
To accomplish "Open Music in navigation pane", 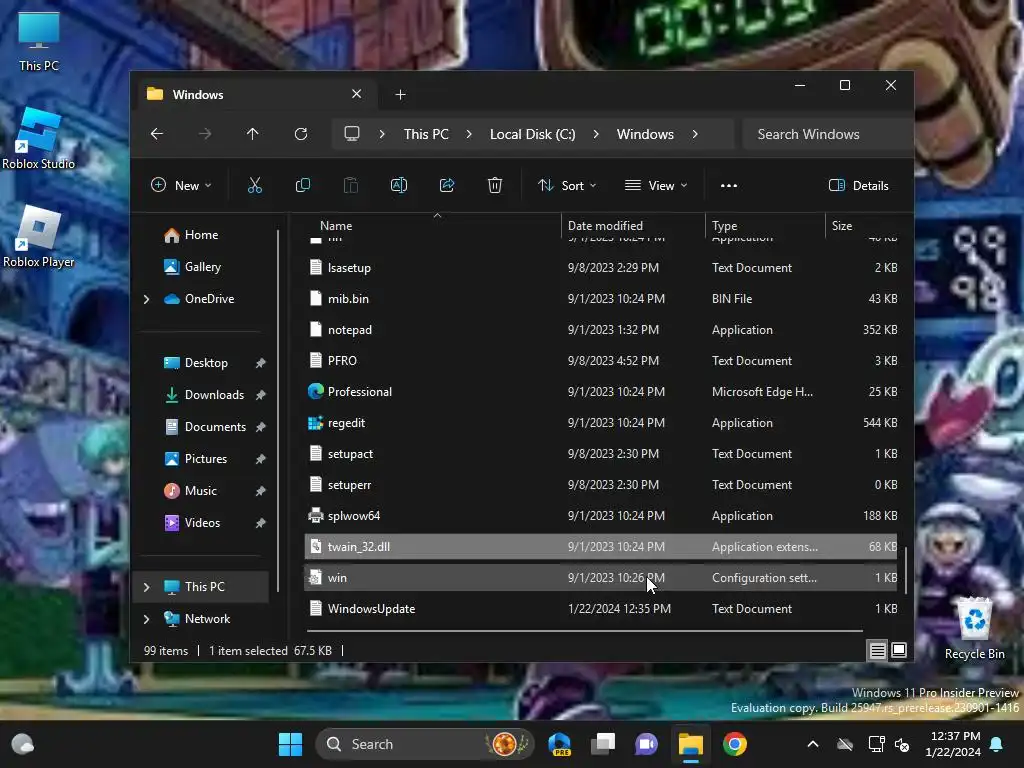I will [x=200, y=491].
